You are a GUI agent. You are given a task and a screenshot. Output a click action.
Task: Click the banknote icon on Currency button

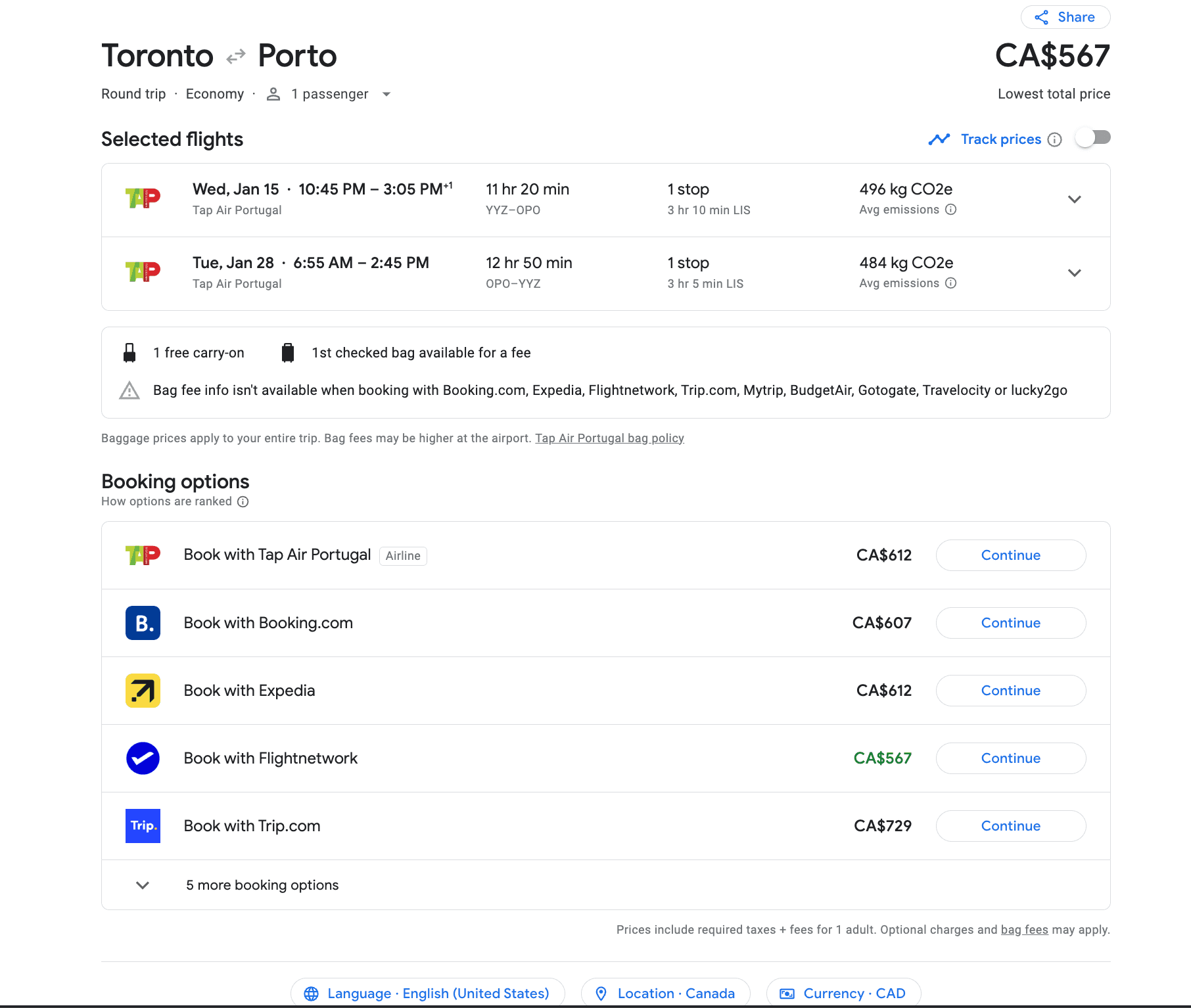point(787,994)
